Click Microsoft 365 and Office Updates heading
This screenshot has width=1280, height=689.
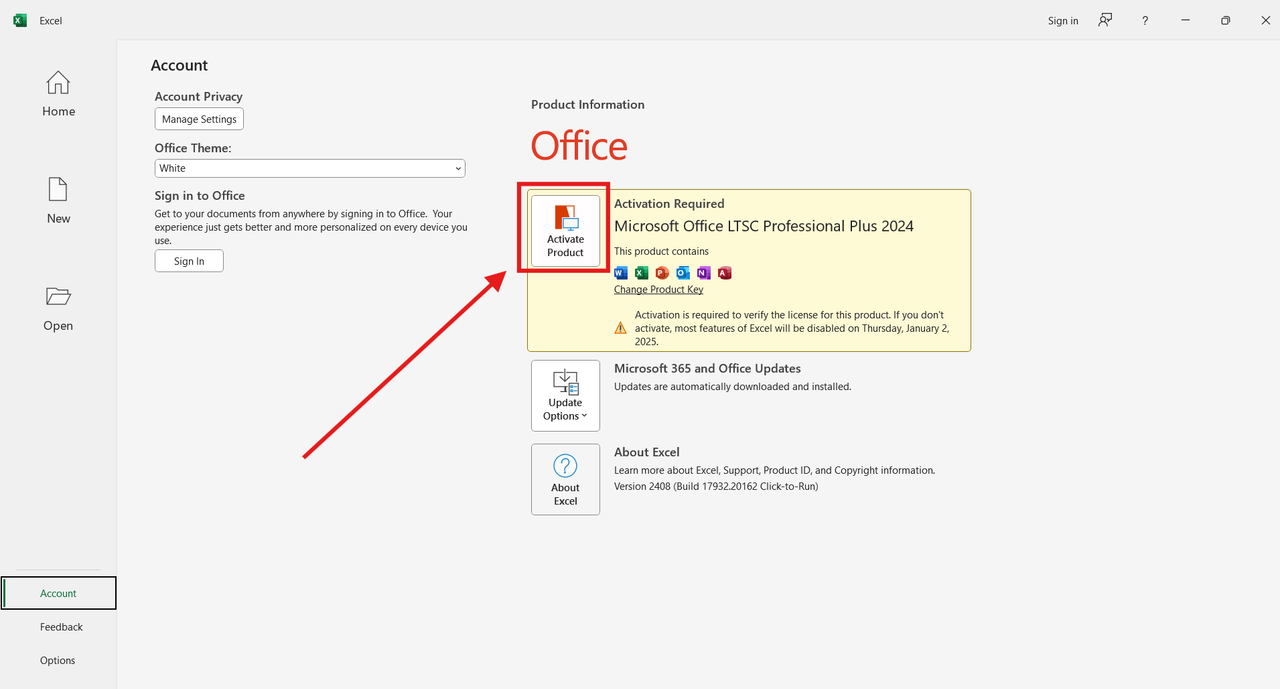click(x=707, y=368)
